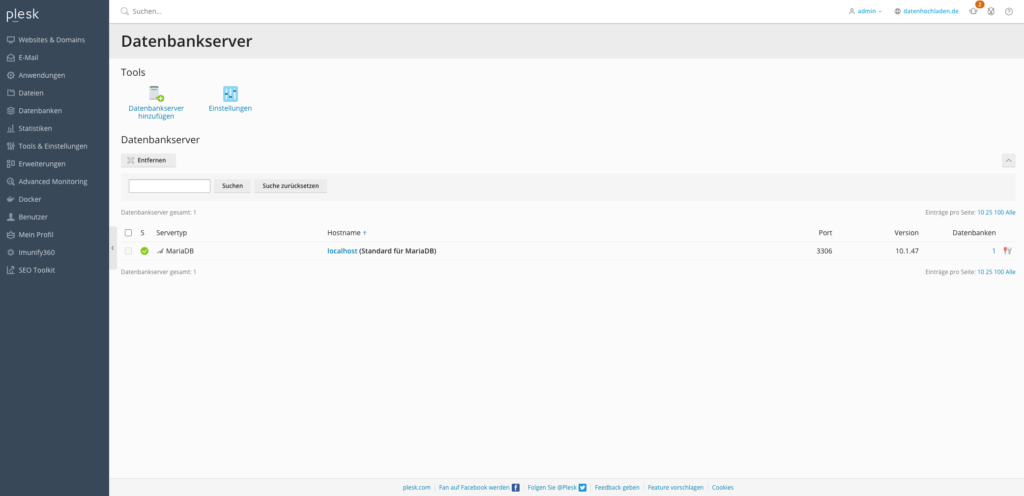Click the database tools icon in MariaDB row

pos(1007,251)
